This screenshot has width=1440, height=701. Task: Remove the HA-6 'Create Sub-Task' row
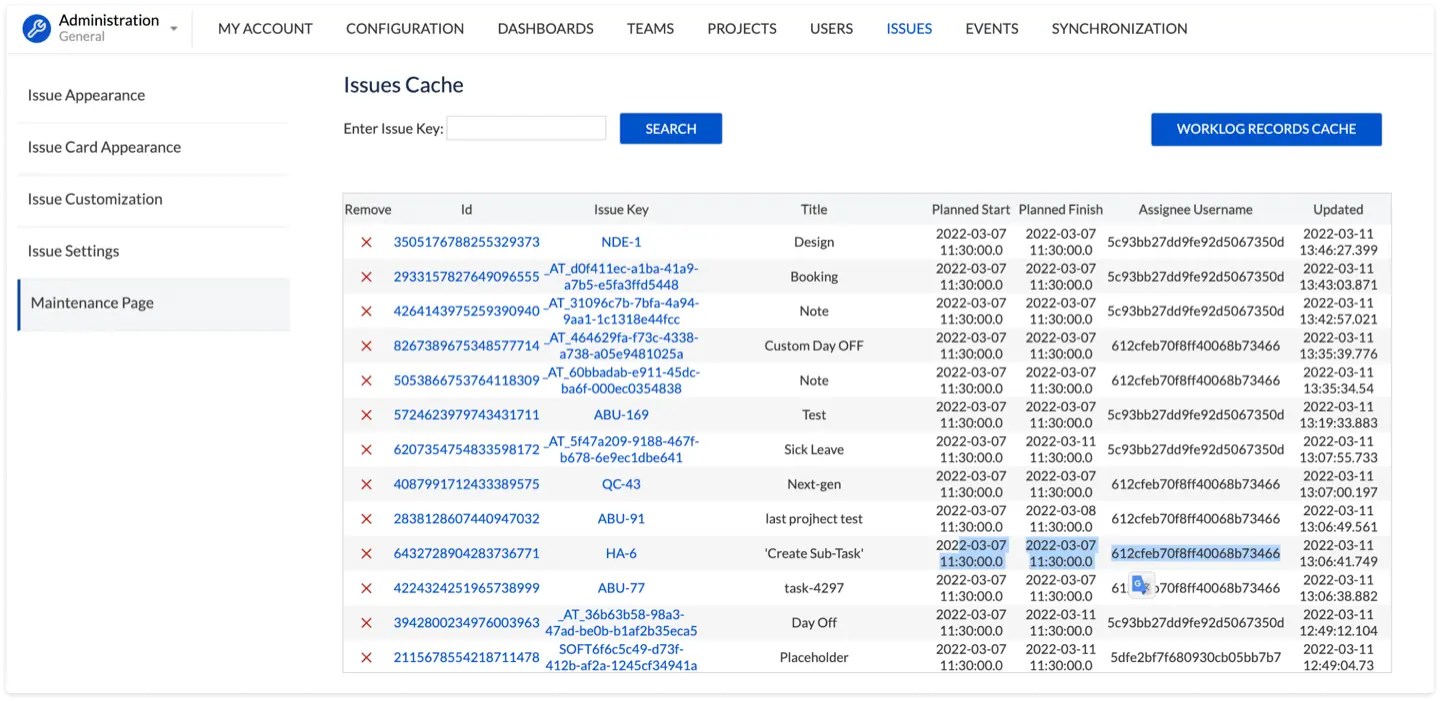tap(366, 553)
